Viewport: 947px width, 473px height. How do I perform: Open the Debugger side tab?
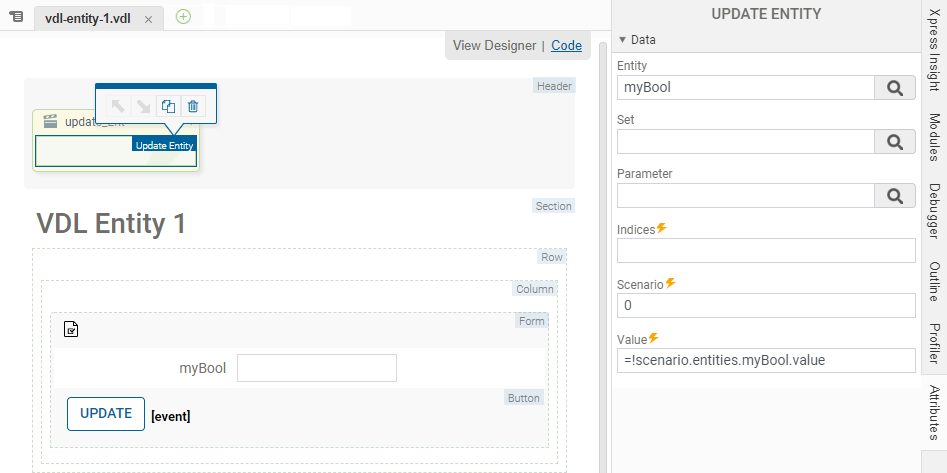[x=934, y=209]
